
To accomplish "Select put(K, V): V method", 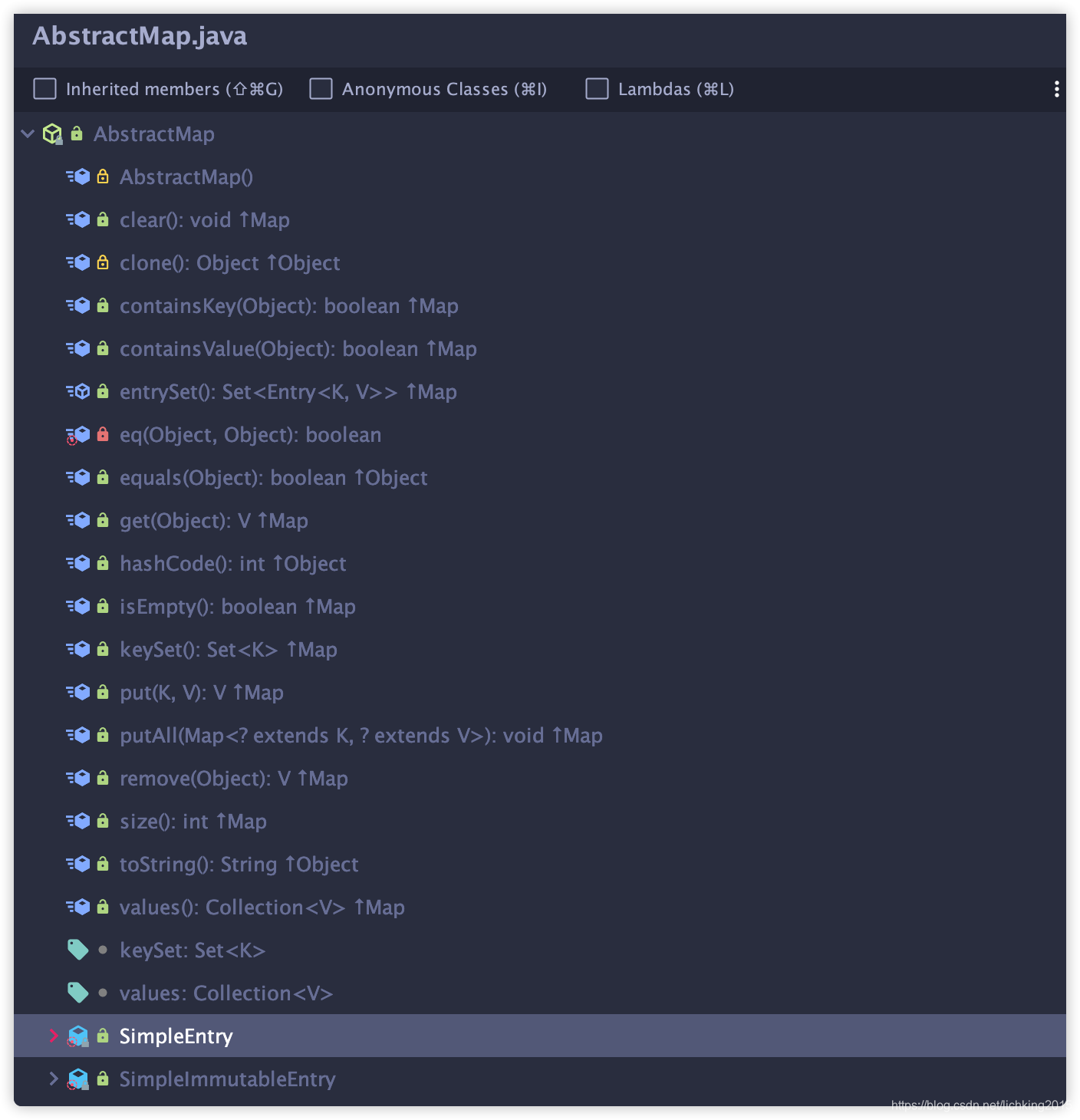I will pyautogui.click(x=202, y=693).
